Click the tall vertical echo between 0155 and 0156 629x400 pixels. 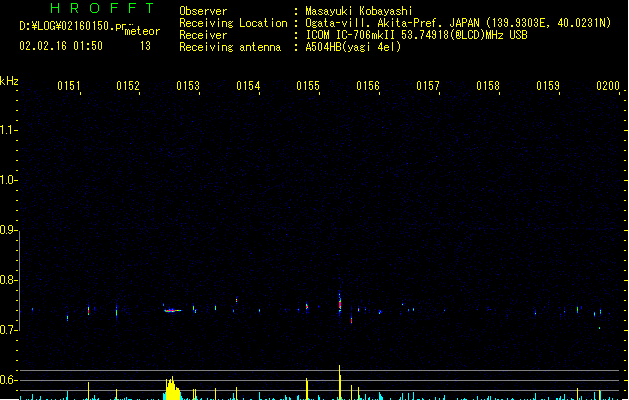340,303
